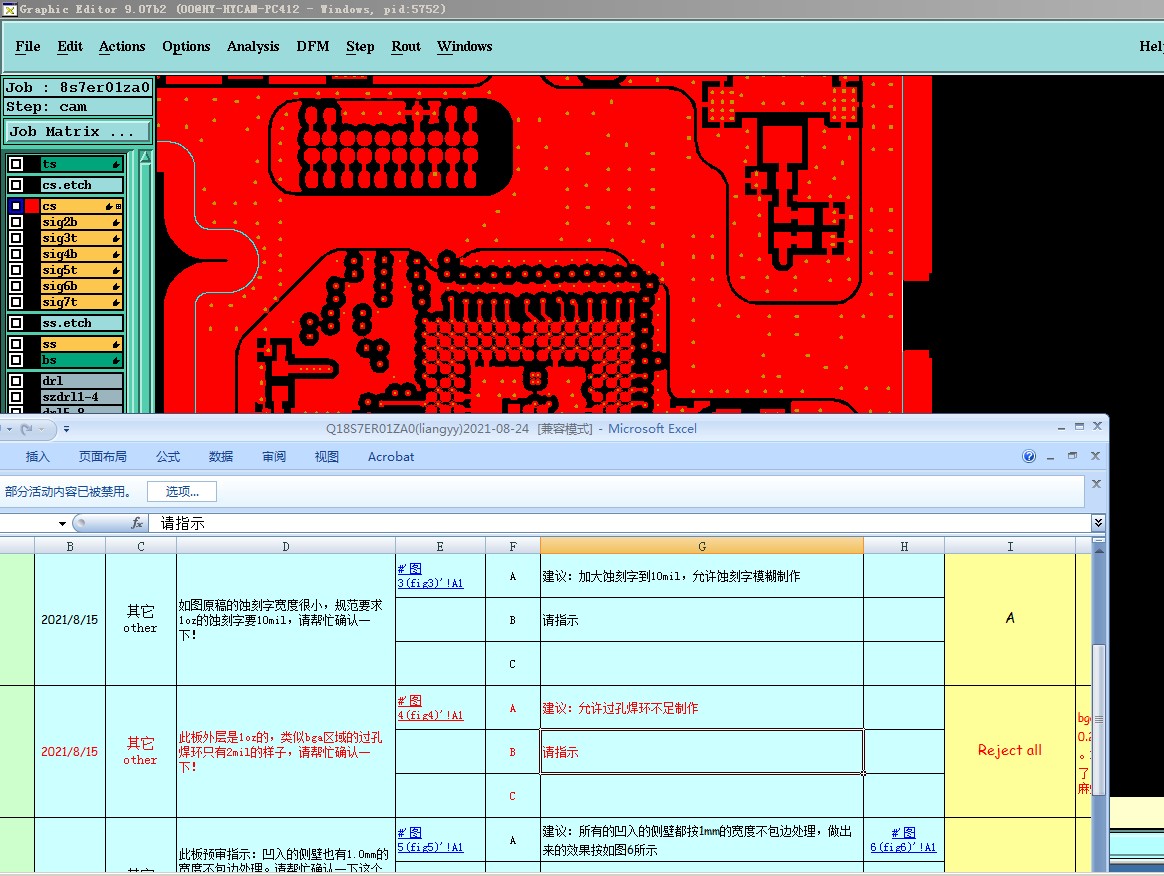Click the pencil icon on ts layer

(x=117, y=164)
